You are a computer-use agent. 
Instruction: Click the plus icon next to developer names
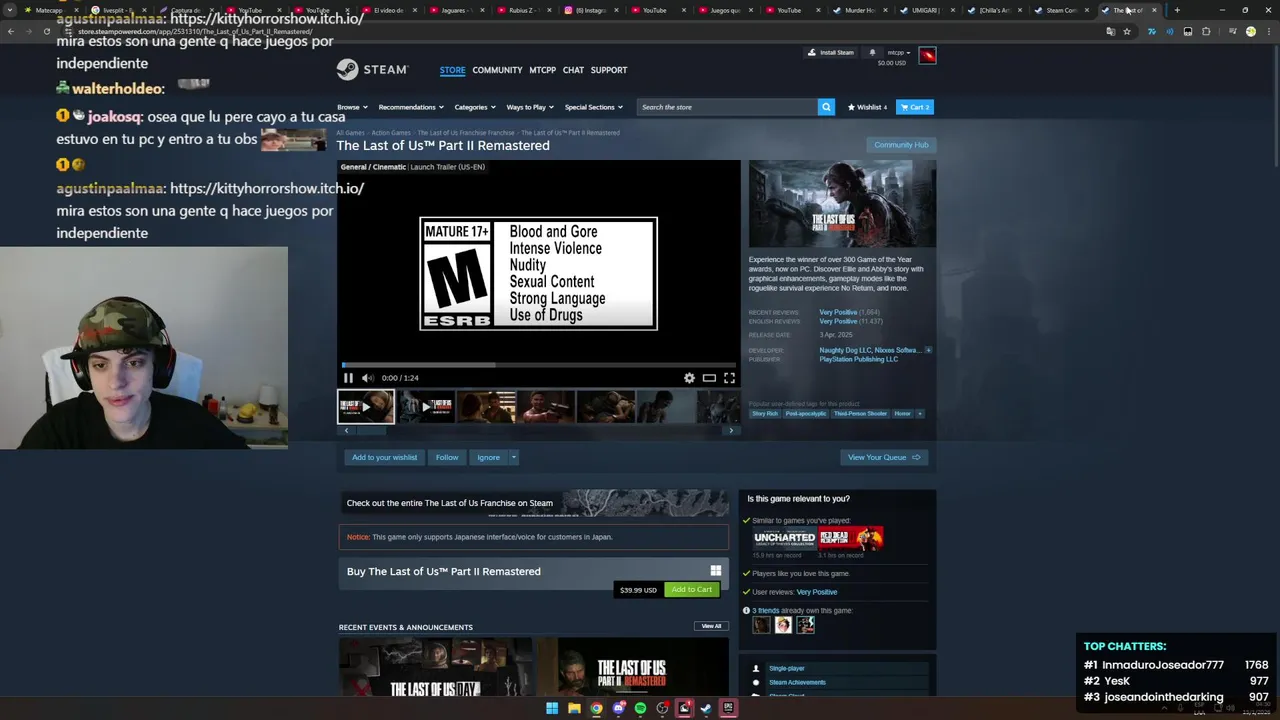pos(928,350)
